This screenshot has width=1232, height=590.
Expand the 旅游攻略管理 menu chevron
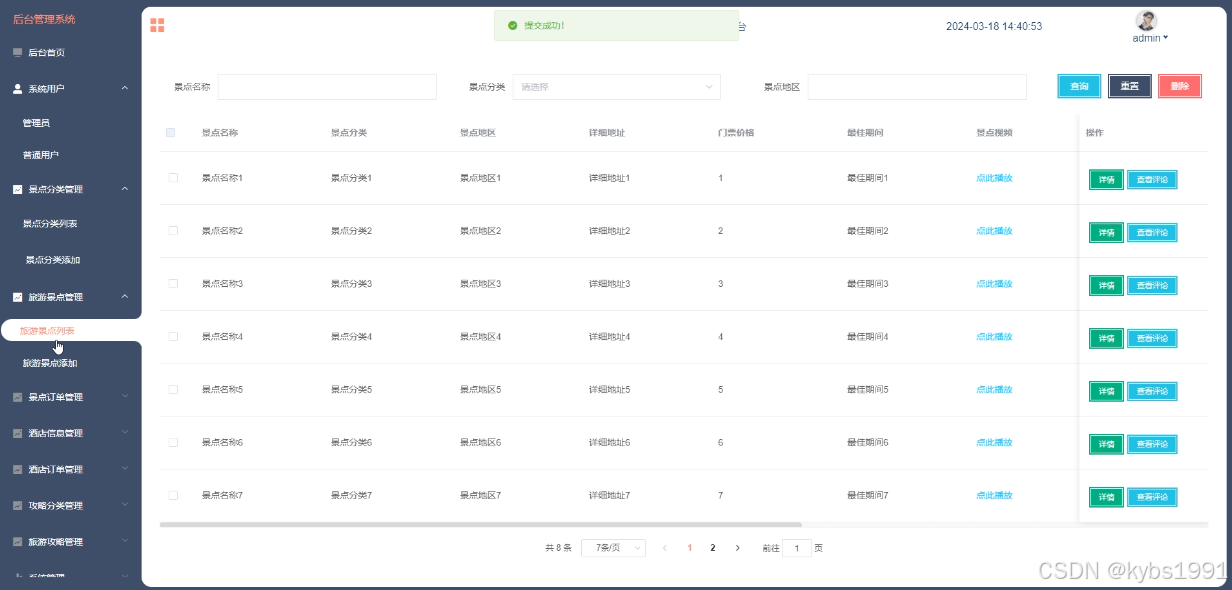tap(125, 541)
